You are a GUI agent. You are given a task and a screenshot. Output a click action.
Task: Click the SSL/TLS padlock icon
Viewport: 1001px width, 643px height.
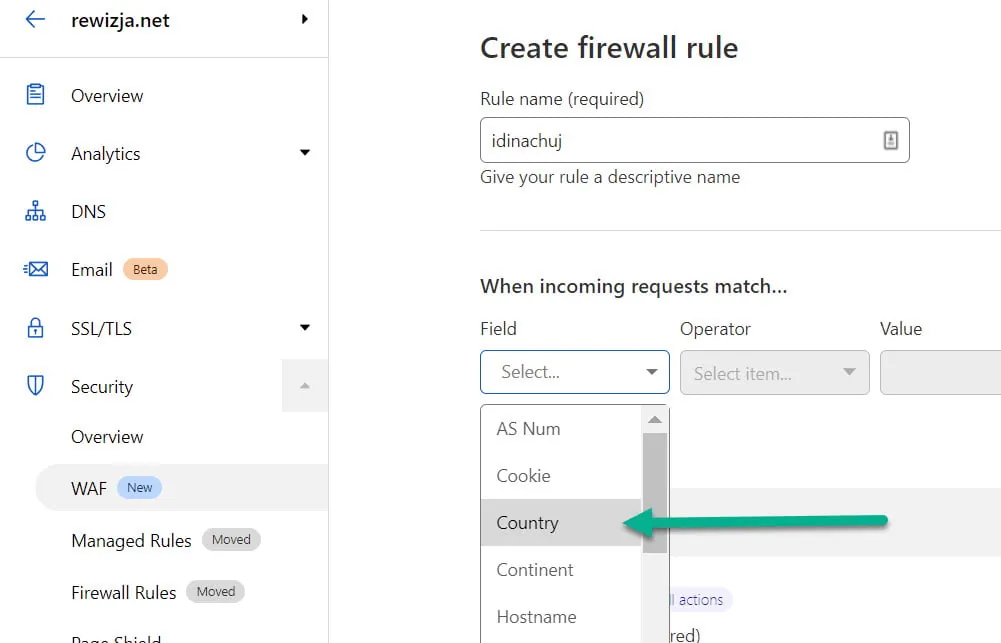pyautogui.click(x=35, y=328)
